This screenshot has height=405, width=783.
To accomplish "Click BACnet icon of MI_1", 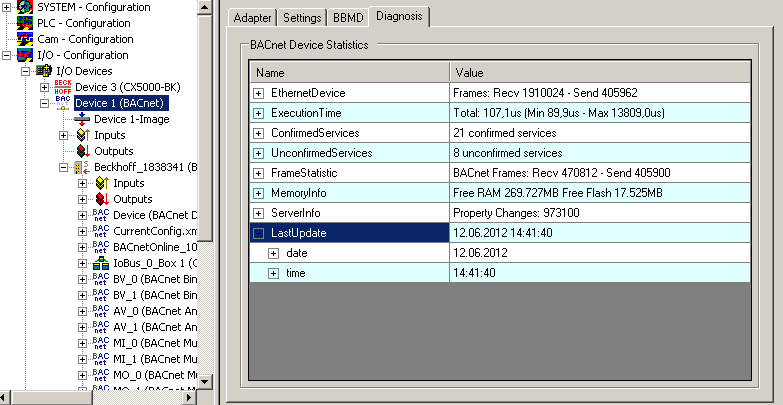I will coord(101,359).
